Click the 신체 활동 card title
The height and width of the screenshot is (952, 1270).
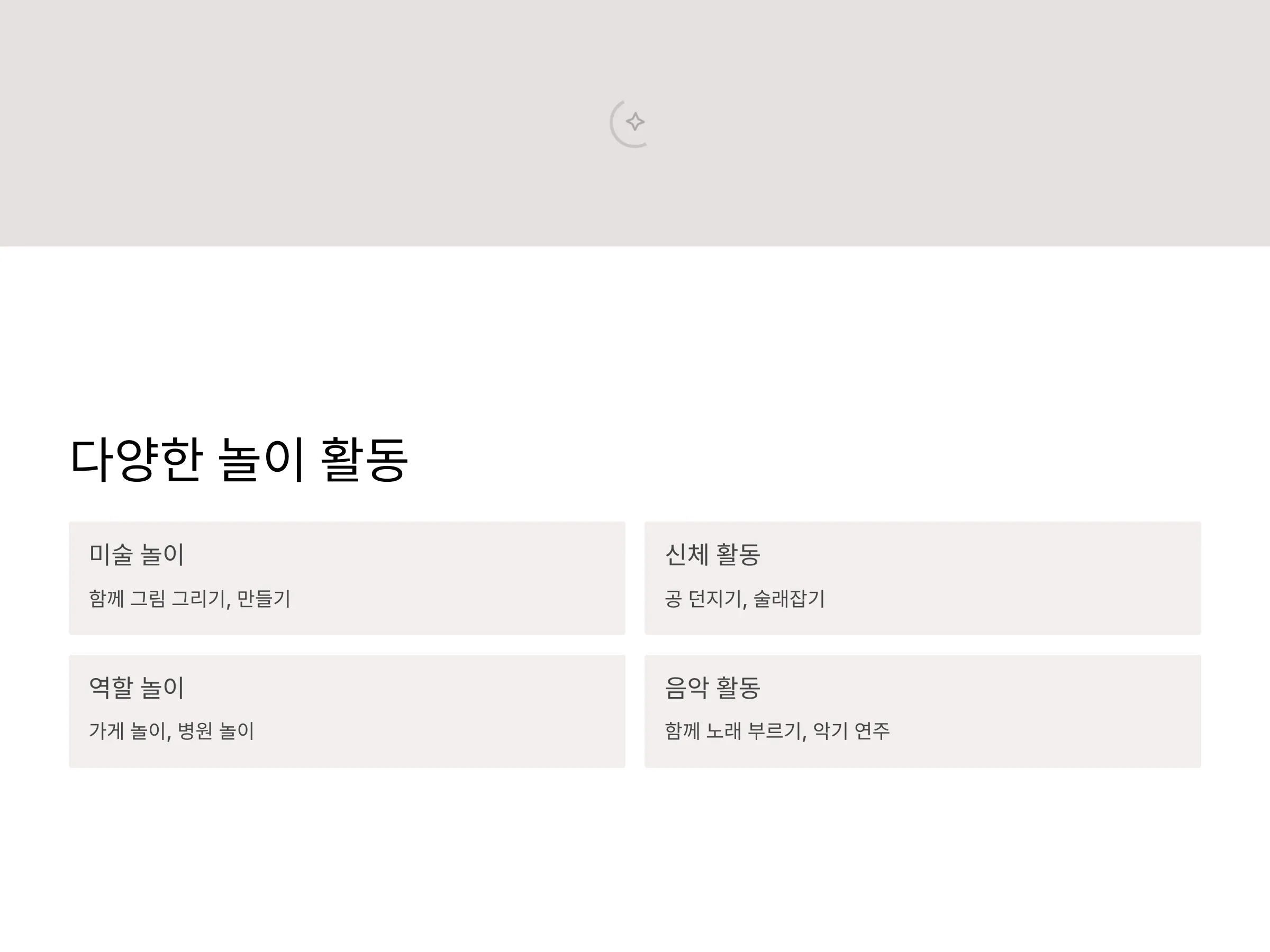coord(712,554)
